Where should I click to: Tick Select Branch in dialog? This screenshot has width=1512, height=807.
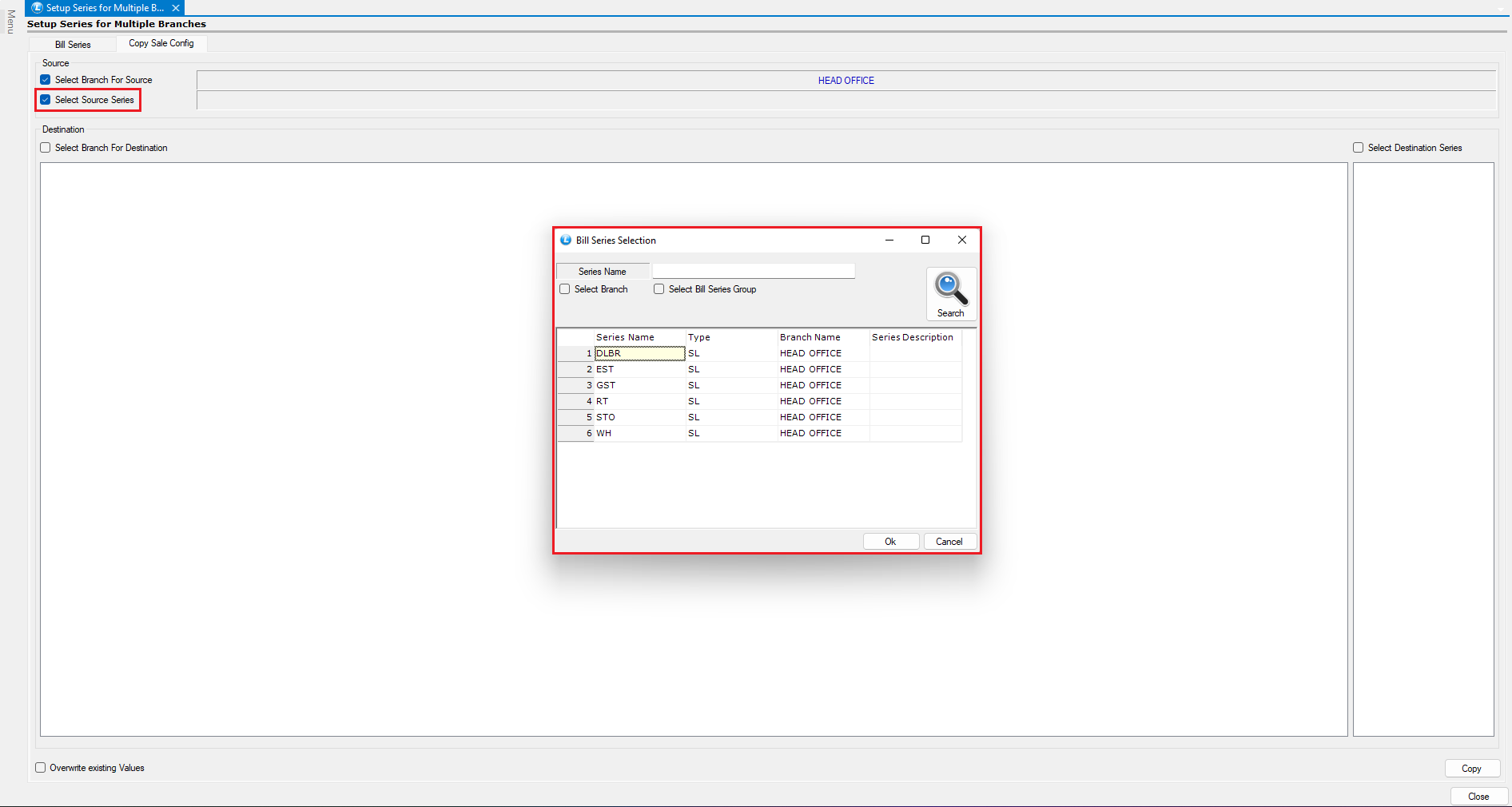point(565,289)
